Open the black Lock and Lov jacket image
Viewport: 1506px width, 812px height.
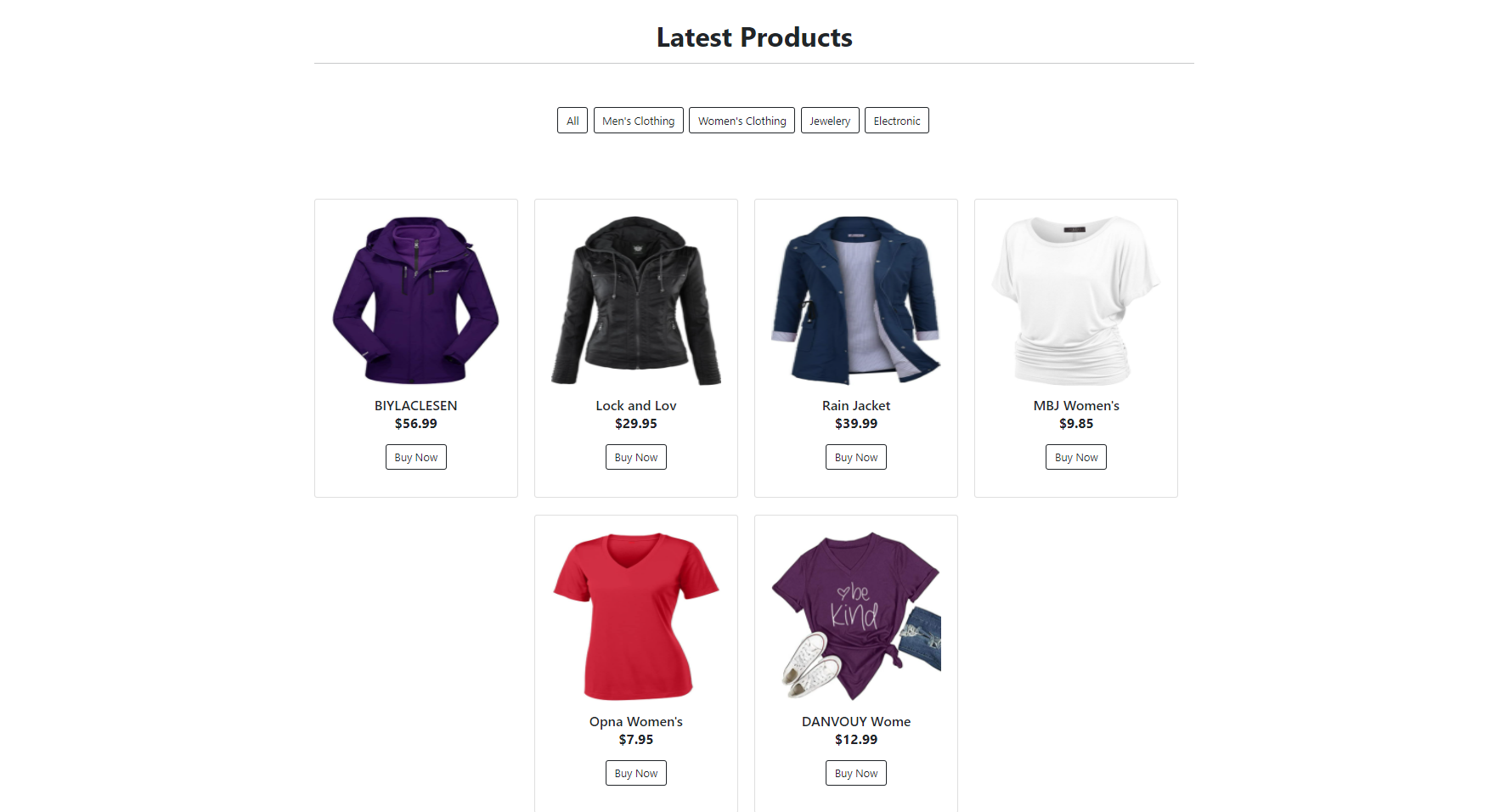[x=636, y=301]
